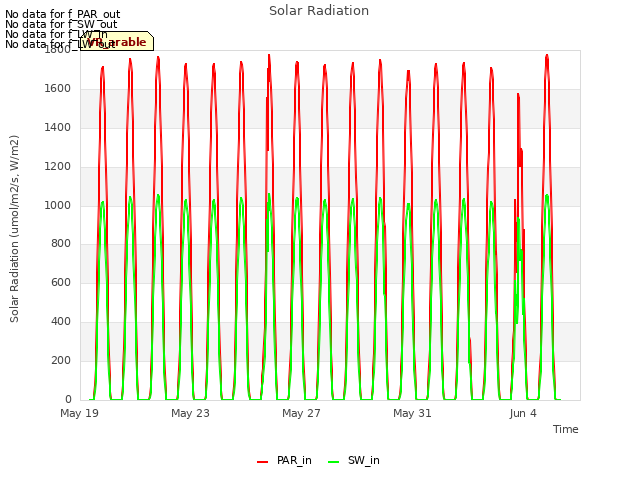The height and width of the screenshot is (480, 640).
Task: Click the 'No data for f_SW_out' message
Action: pos(61,24)
